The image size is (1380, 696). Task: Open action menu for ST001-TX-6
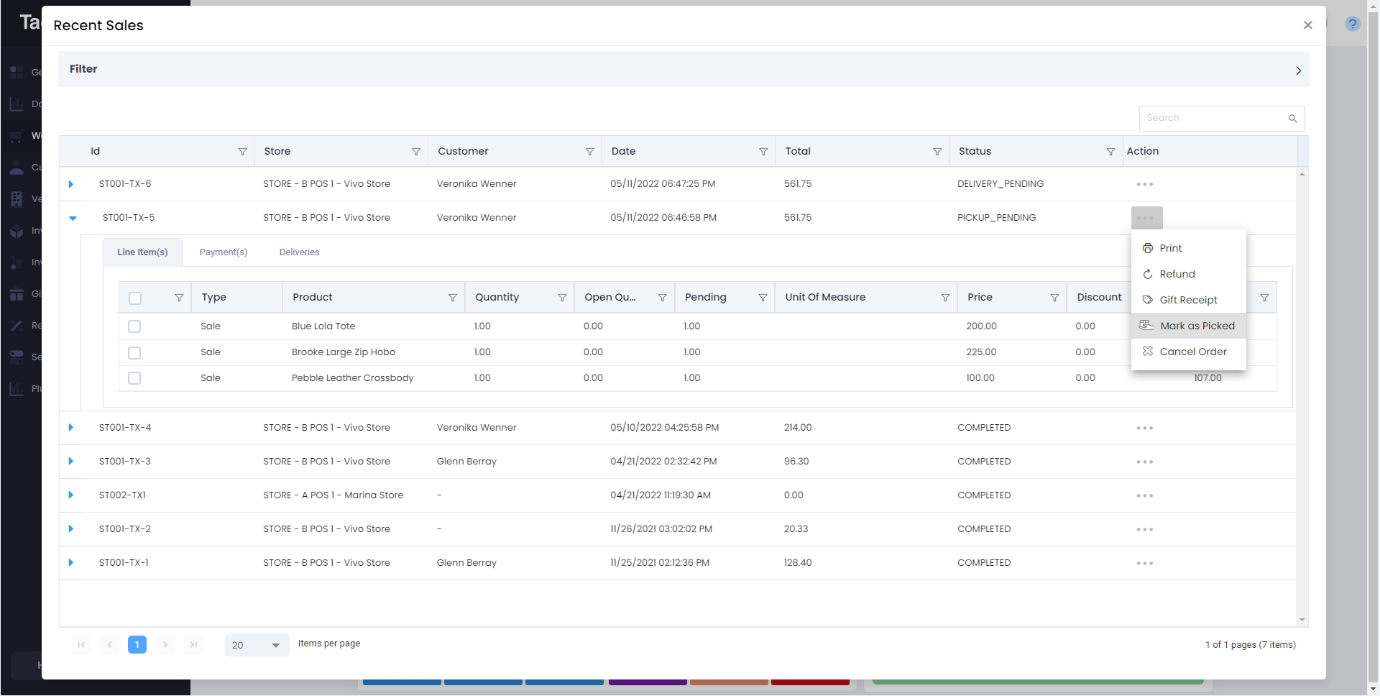(x=1145, y=184)
